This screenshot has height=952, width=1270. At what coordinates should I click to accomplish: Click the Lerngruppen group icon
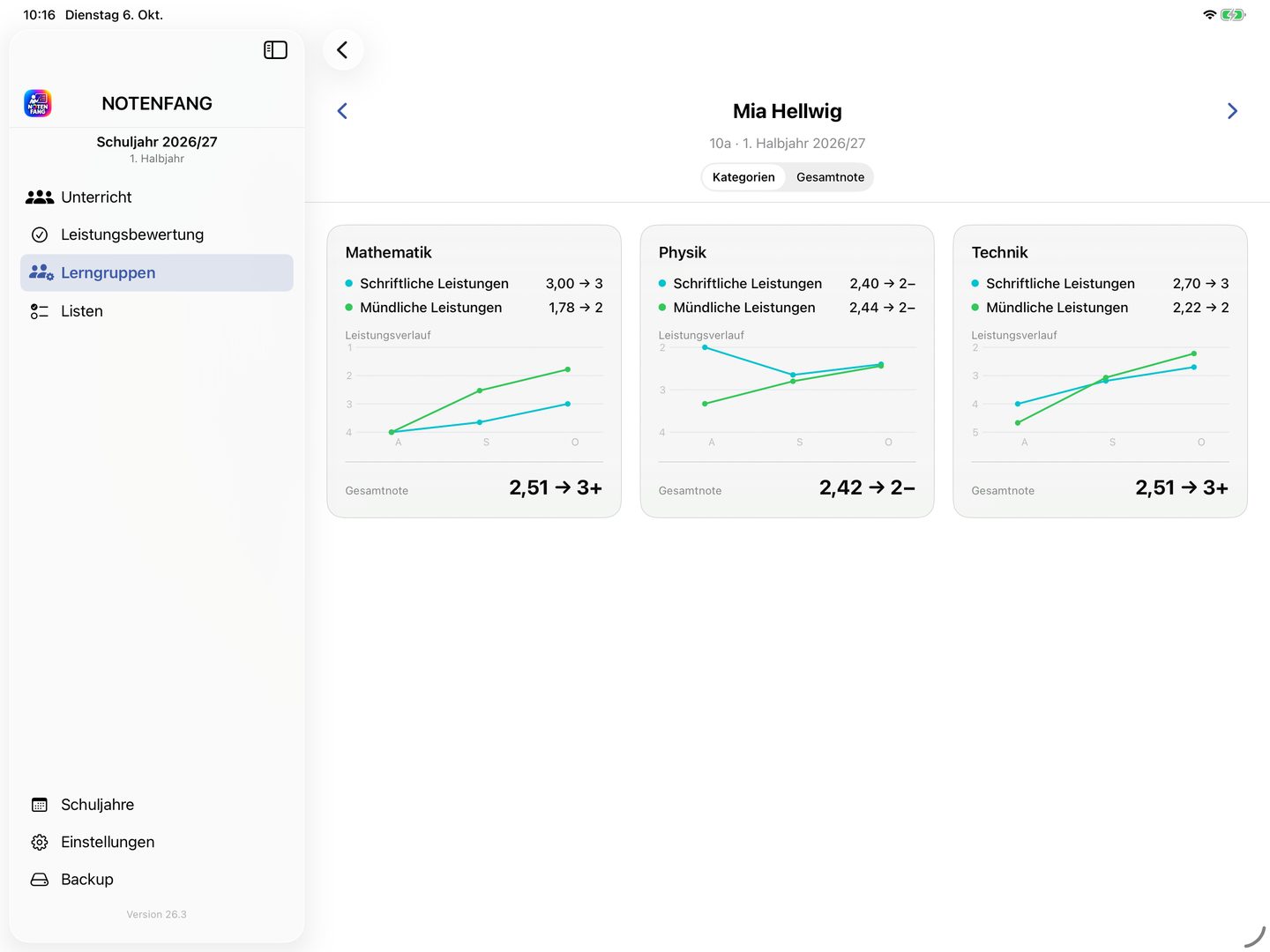tap(41, 272)
